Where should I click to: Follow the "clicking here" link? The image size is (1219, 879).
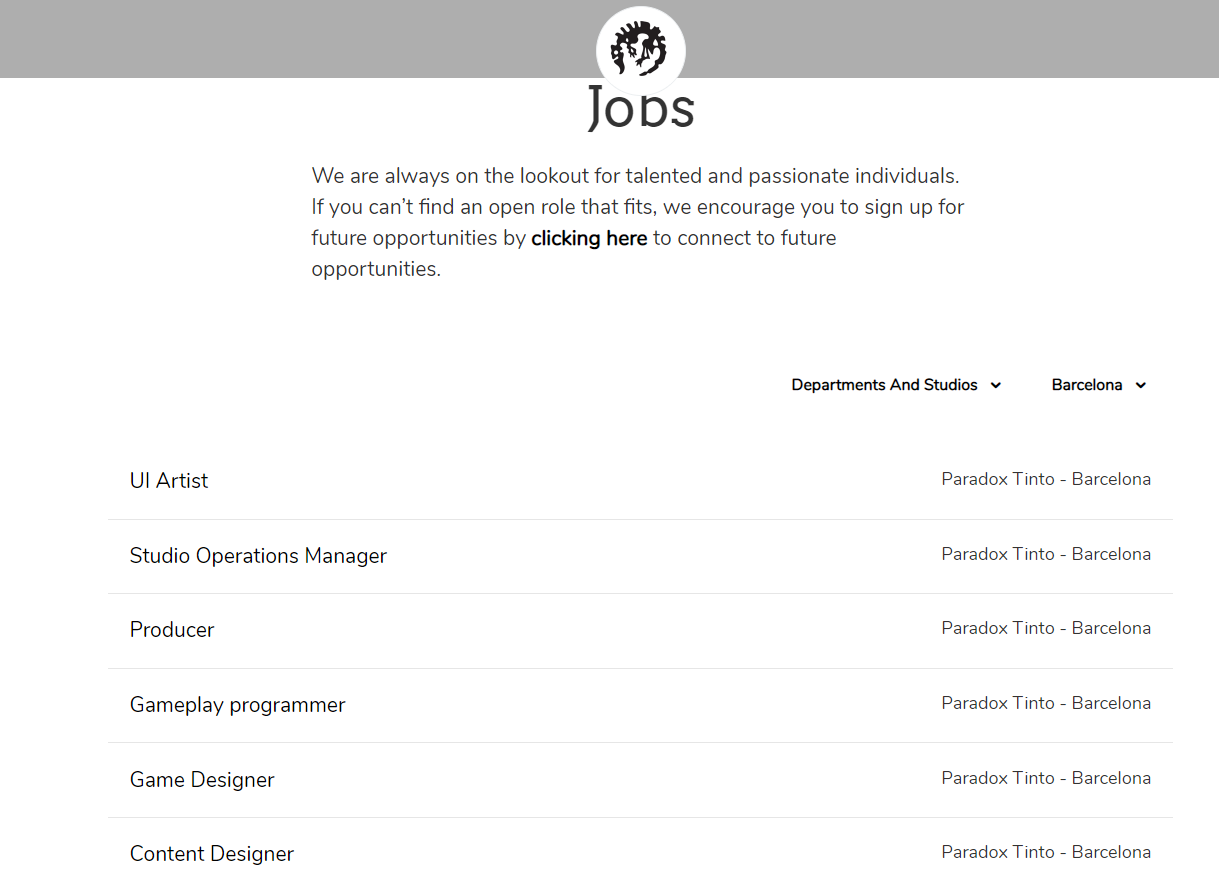[x=589, y=238]
